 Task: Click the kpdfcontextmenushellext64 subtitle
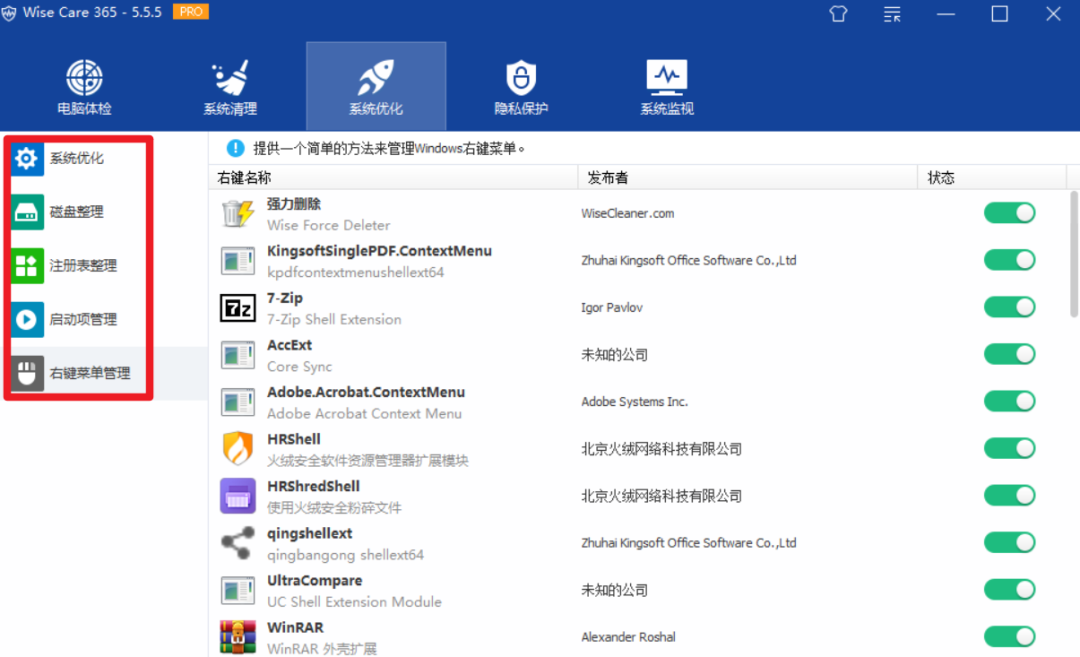[355, 273]
